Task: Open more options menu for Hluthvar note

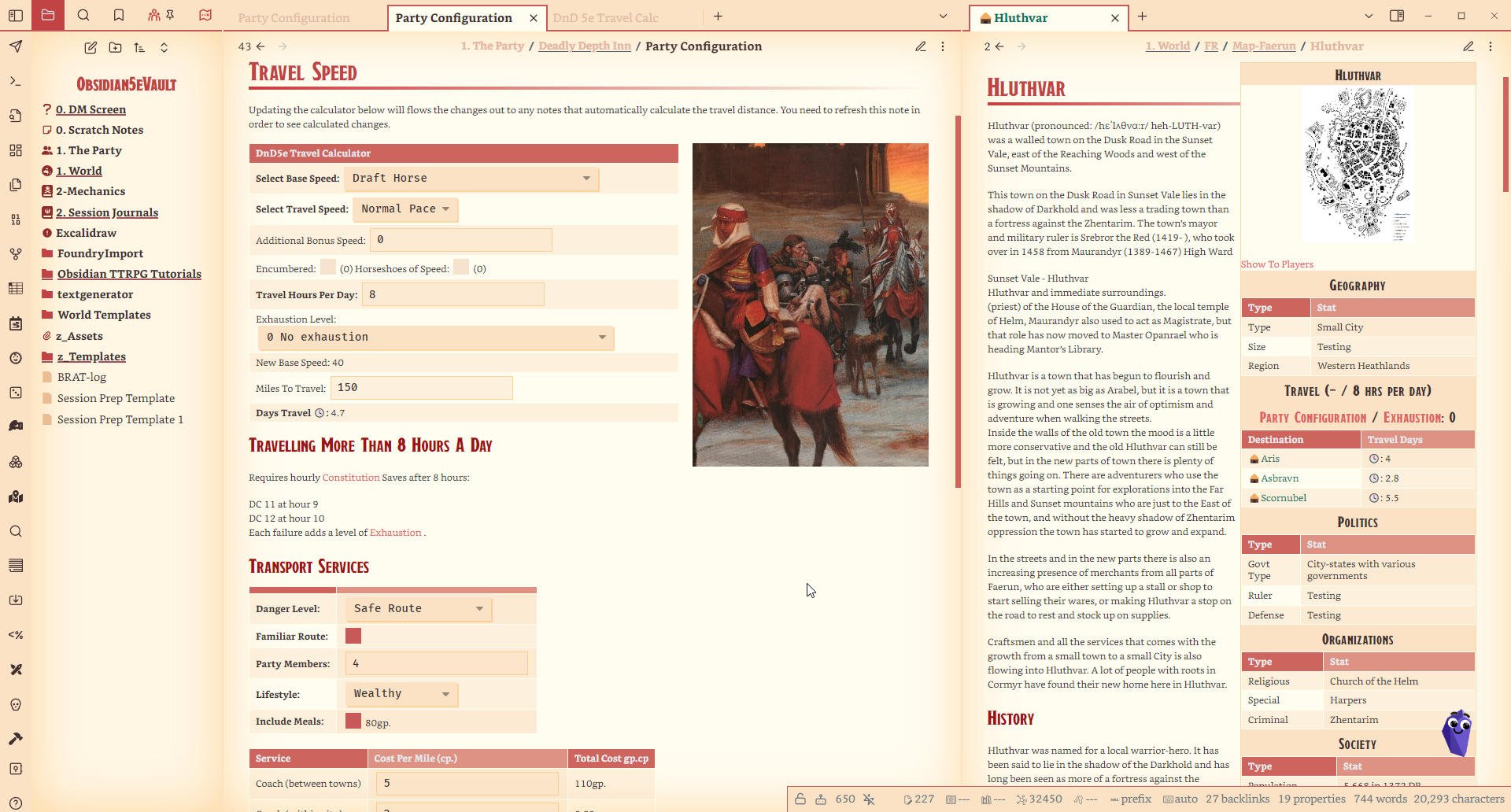Action: 1490,46
